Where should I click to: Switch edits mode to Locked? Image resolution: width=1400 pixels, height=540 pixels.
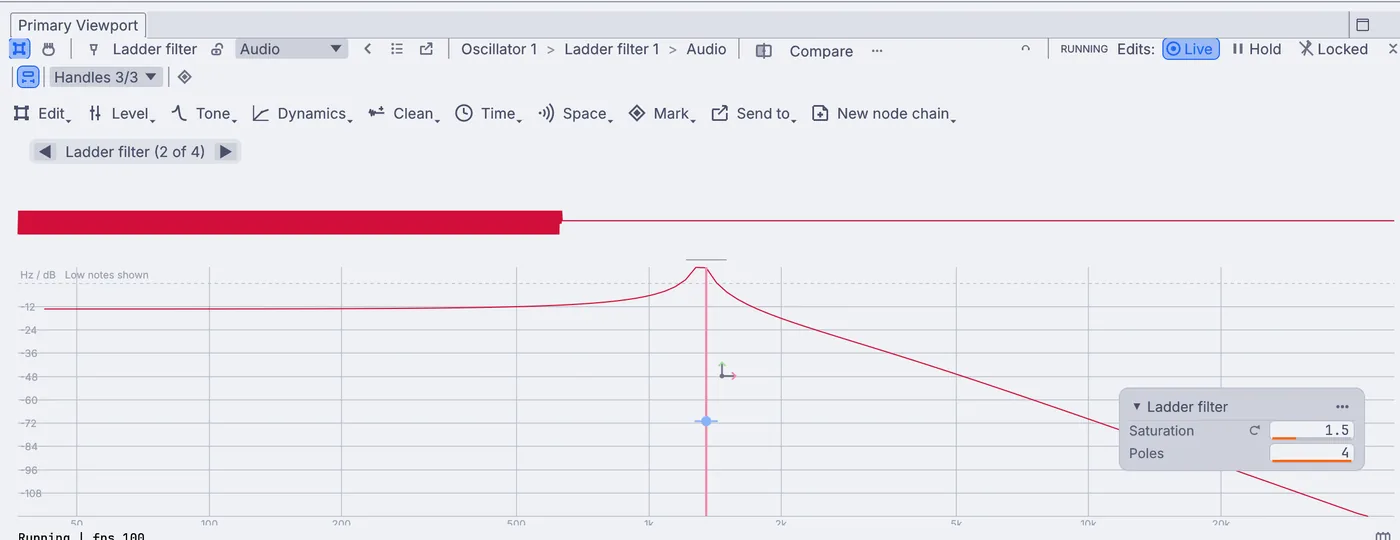pos(1333,49)
